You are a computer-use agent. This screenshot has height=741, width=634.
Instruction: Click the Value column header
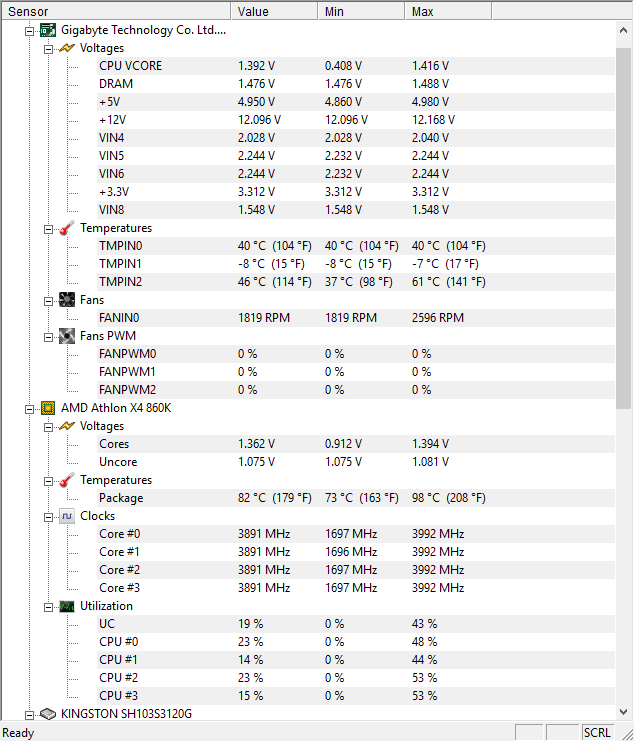pyautogui.click(x=274, y=11)
